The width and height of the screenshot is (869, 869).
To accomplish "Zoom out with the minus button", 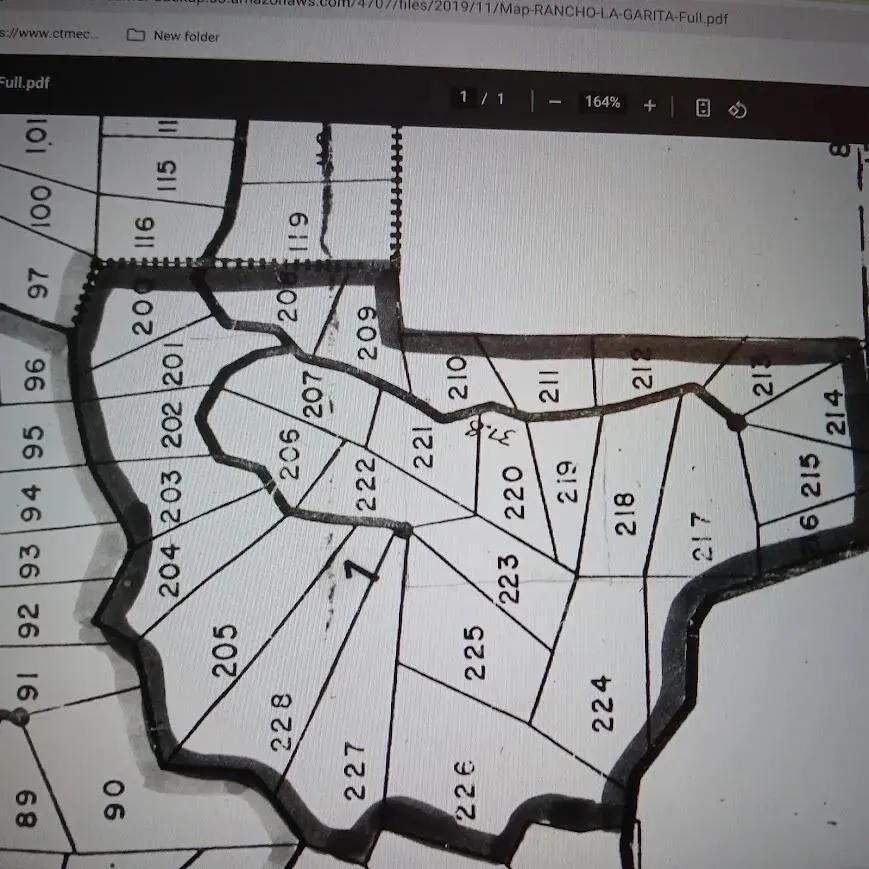I will [x=555, y=102].
